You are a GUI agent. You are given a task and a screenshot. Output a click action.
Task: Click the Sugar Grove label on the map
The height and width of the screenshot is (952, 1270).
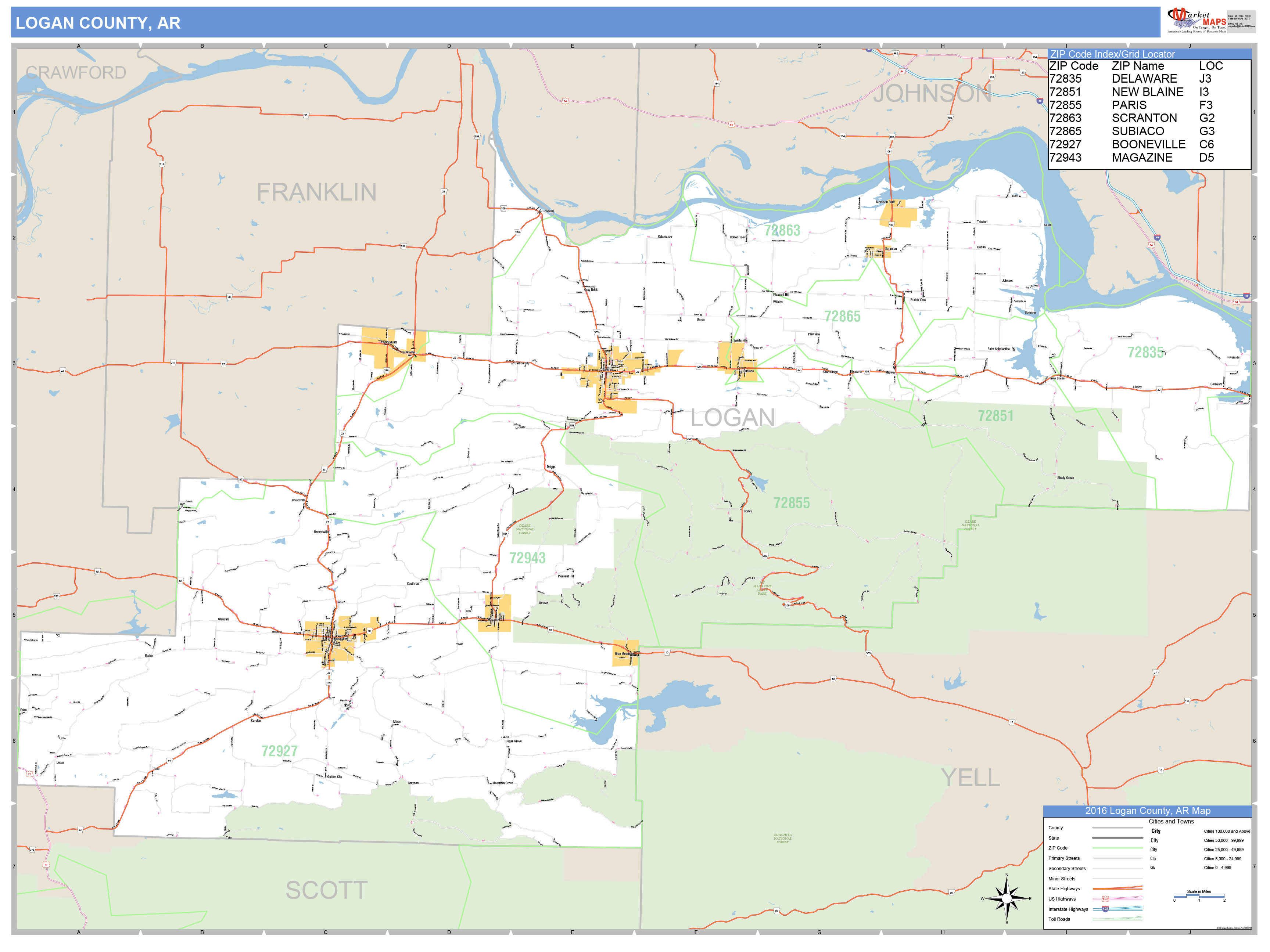click(513, 742)
